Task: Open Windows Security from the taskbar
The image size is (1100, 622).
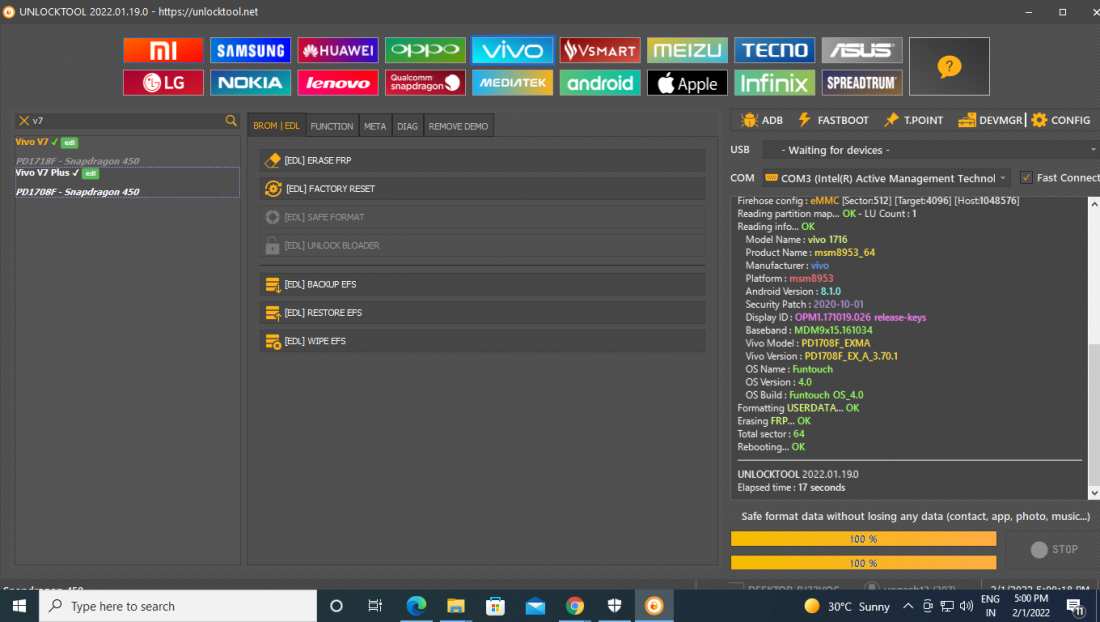Action: click(615, 606)
